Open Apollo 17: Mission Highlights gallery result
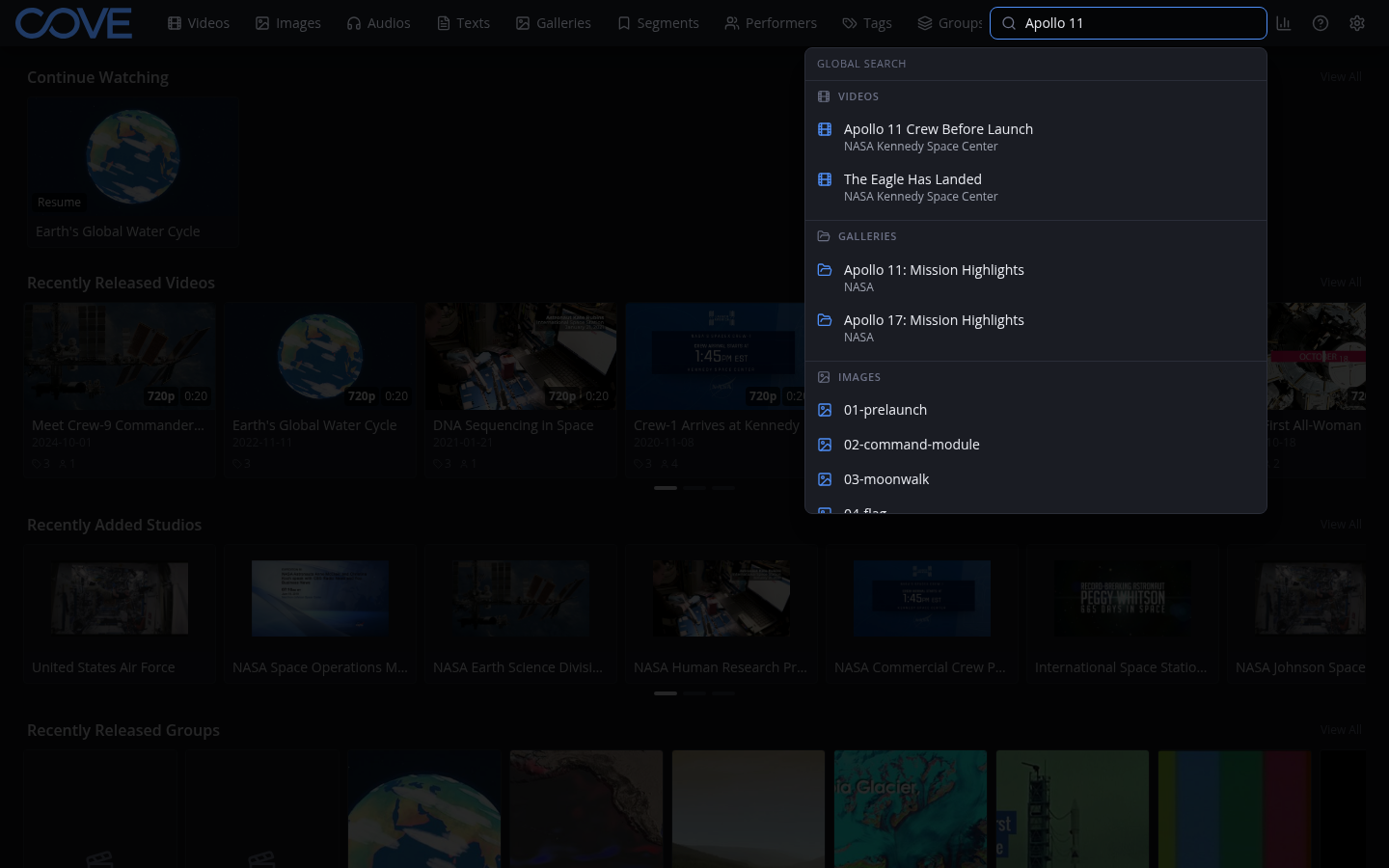This screenshot has width=1389, height=868. (x=1036, y=328)
